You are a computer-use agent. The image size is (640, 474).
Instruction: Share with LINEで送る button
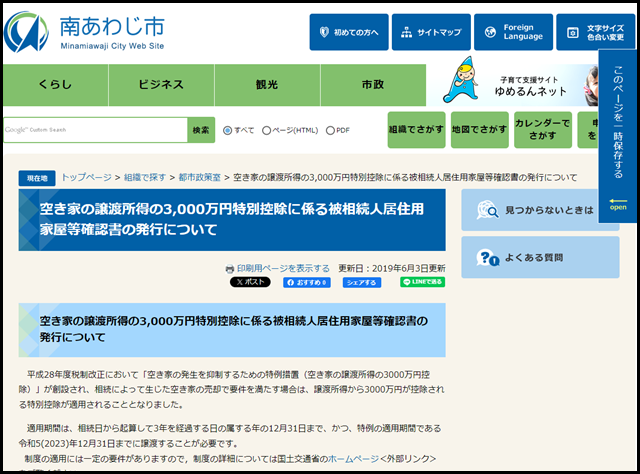tap(422, 282)
